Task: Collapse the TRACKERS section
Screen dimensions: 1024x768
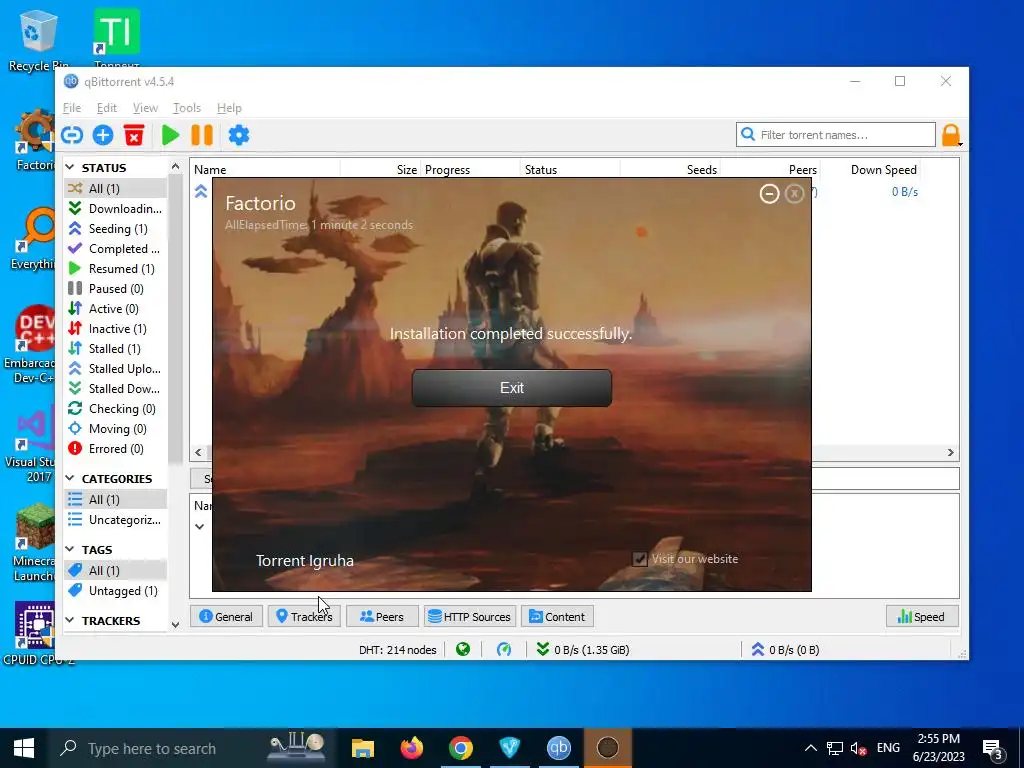Action: tap(70, 620)
